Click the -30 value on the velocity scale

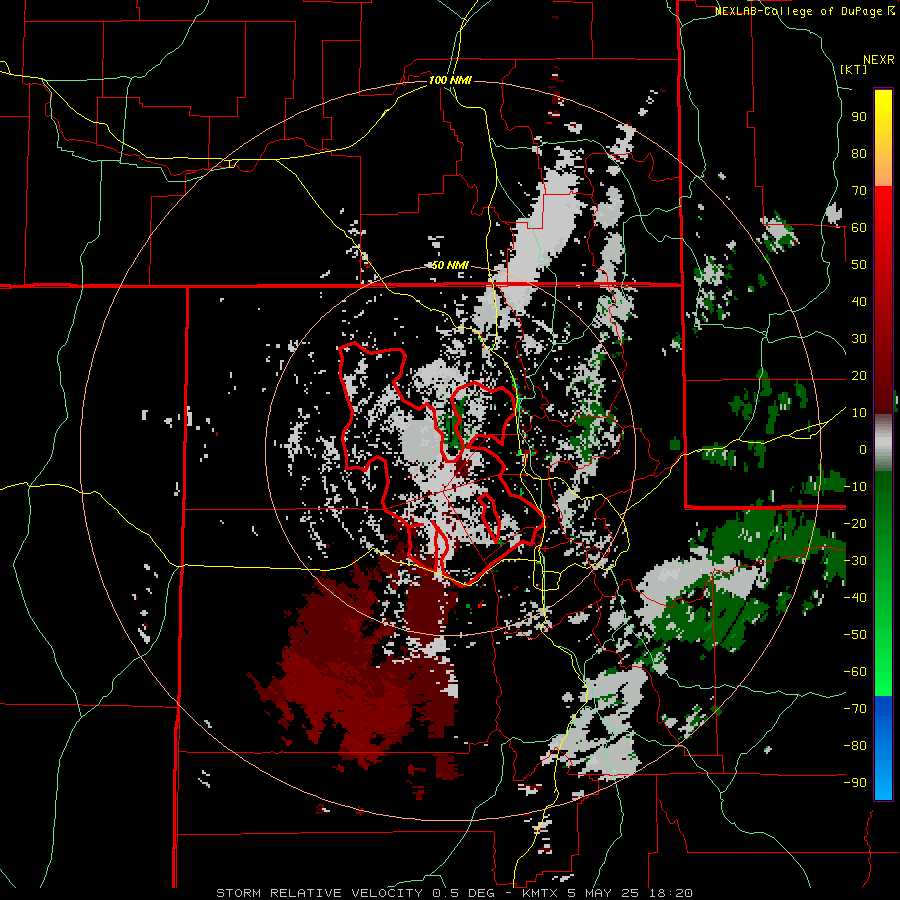[855, 561]
